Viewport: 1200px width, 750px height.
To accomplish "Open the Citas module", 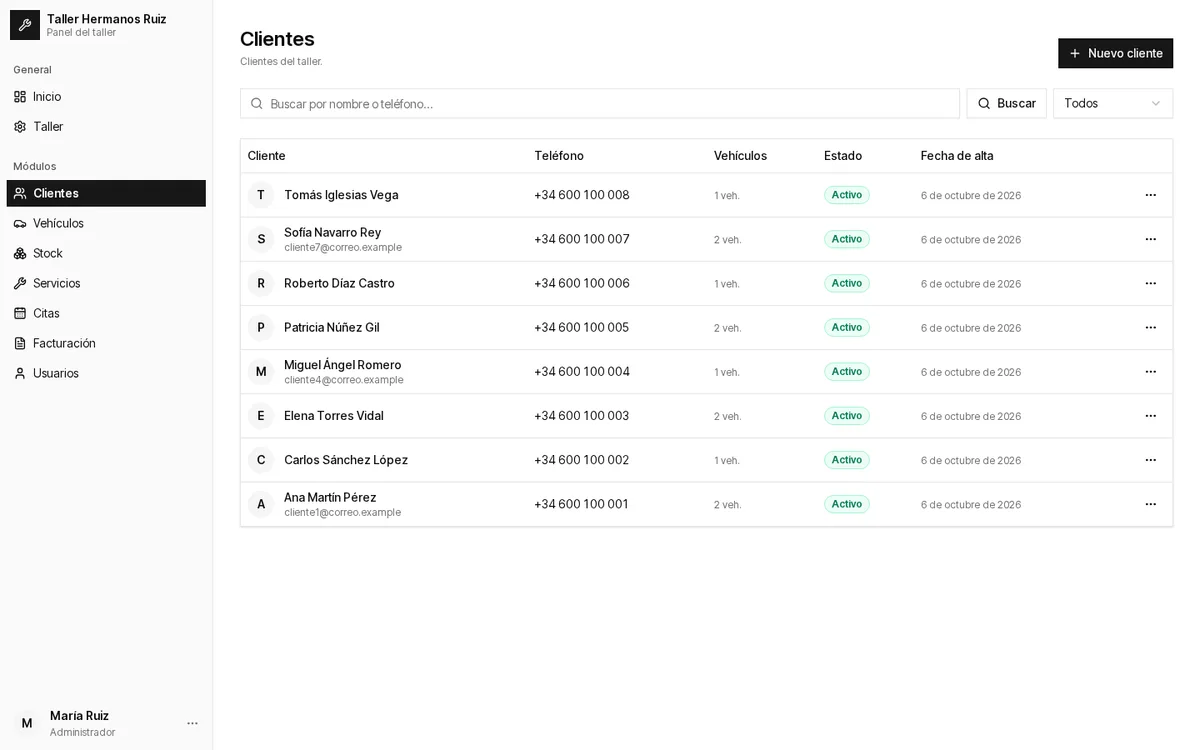I will pyautogui.click(x=106, y=313).
